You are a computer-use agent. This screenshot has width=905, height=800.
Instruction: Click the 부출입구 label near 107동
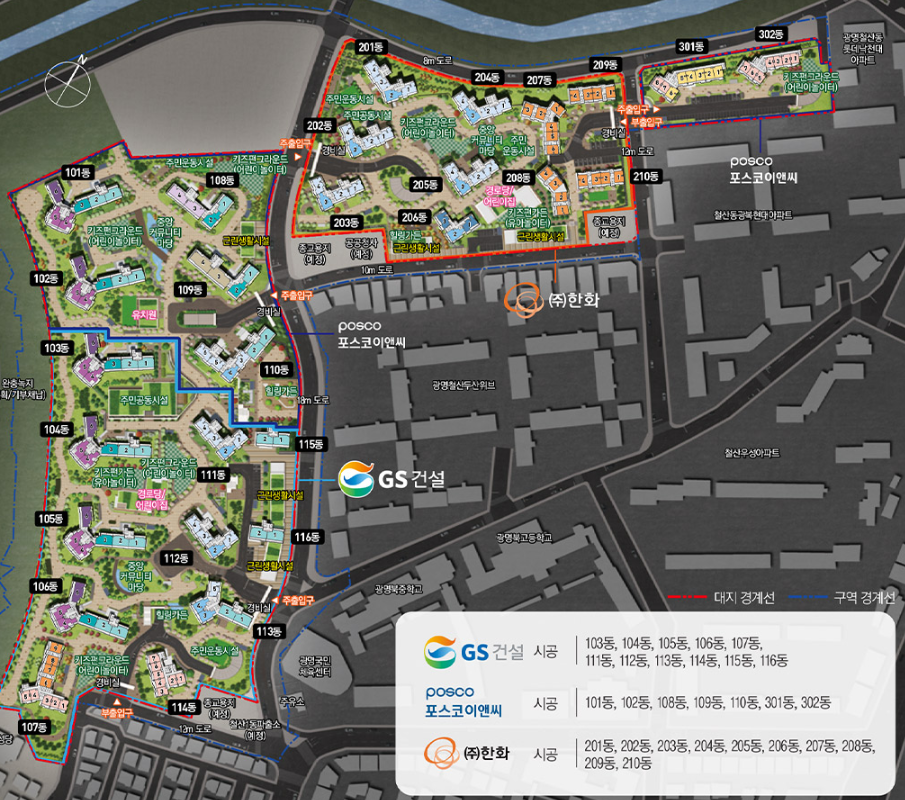pyautogui.click(x=117, y=713)
